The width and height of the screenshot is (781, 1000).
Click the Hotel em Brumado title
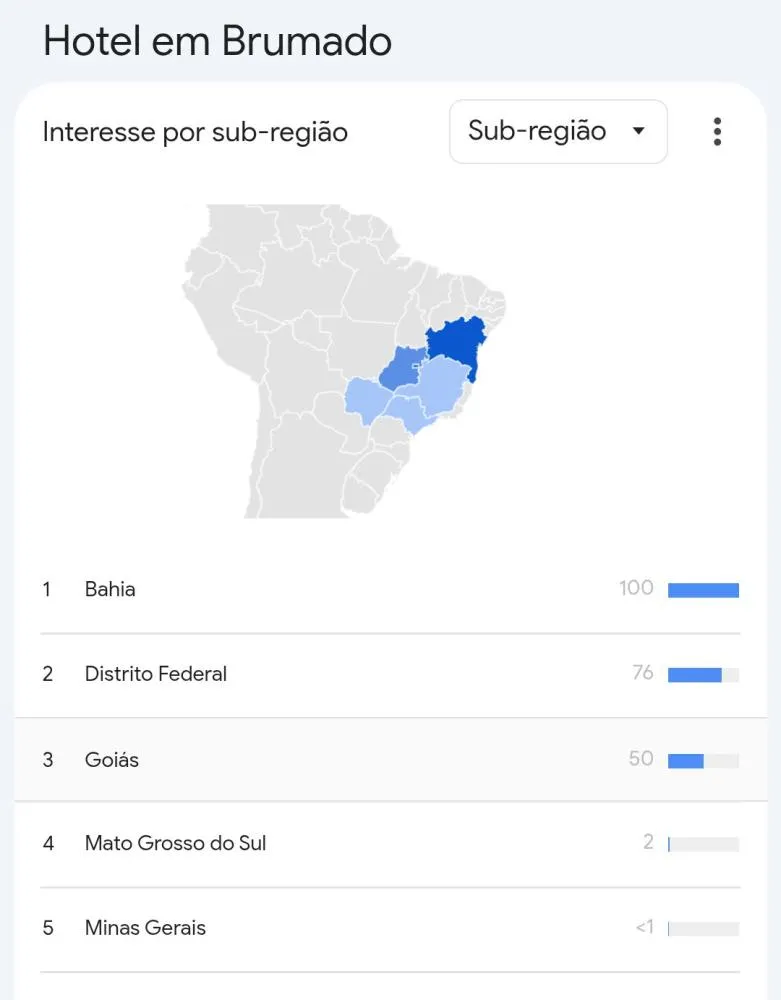tap(217, 41)
